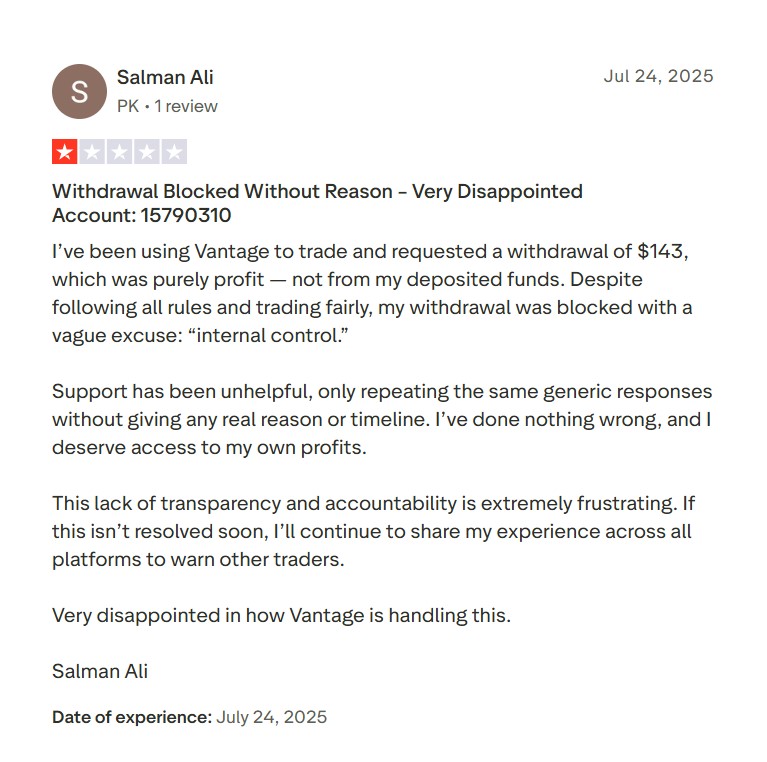767x762 pixels.
Task: Click the Account: 15790310 heading line
Action: click(x=141, y=215)
